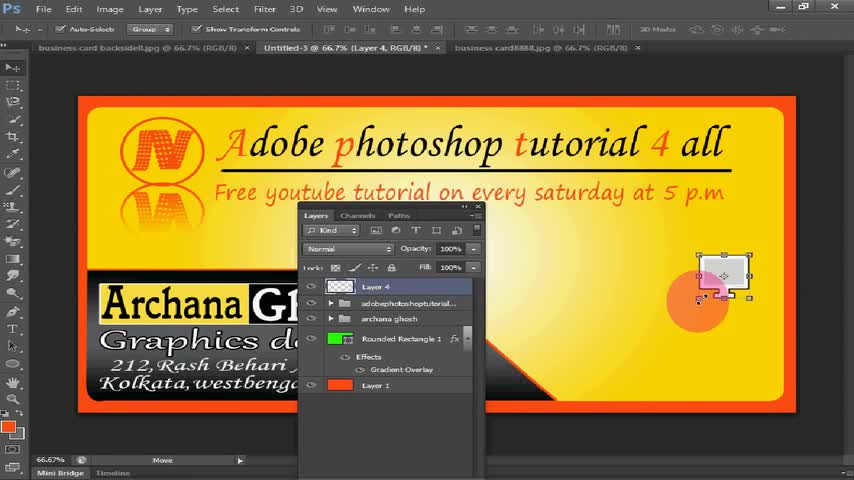Open the Mini Bridge panel tab
Screen dimensions: 854x480
[x=60, y=473]
